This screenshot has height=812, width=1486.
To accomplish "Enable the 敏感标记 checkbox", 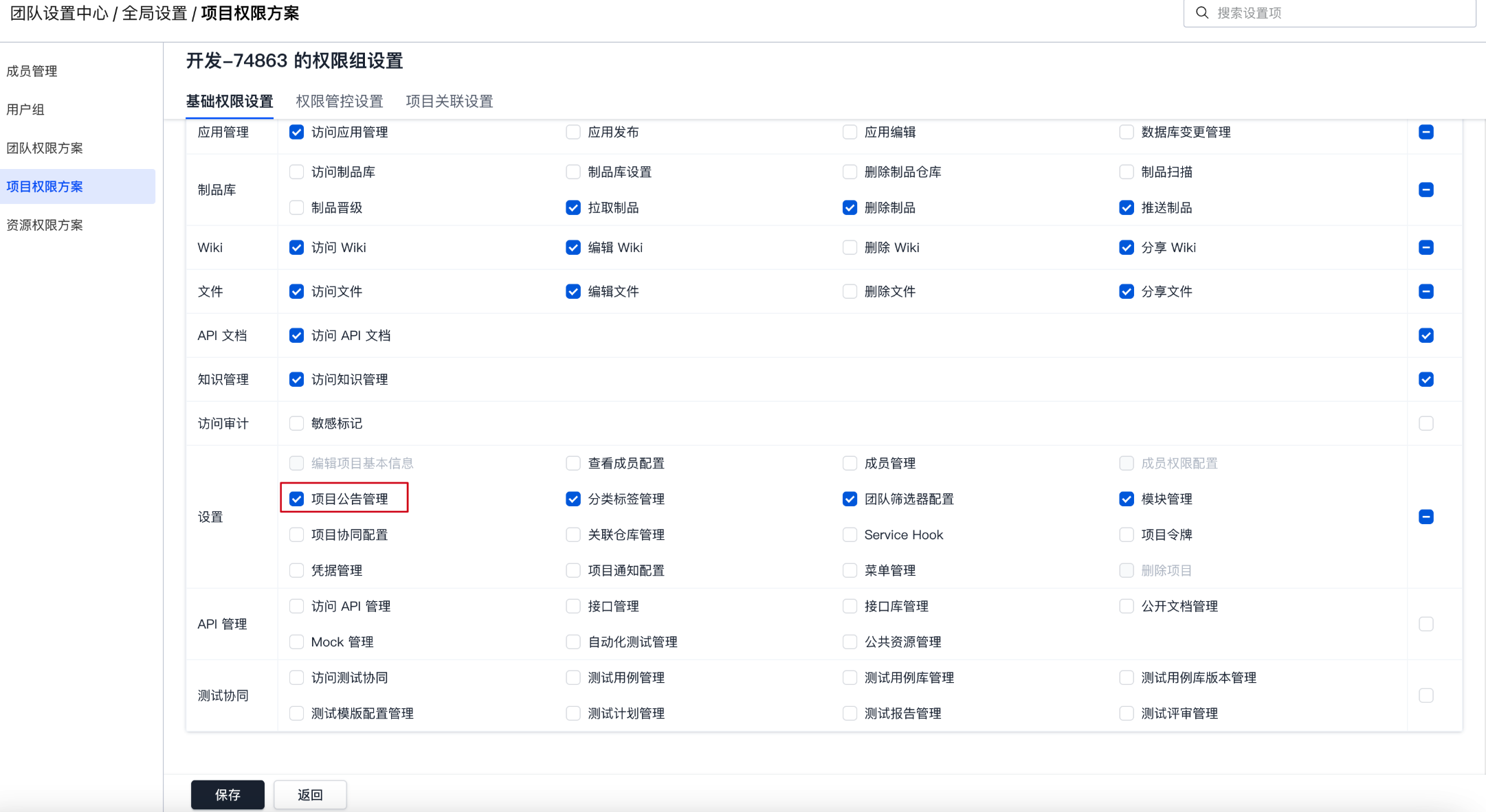I will coord(296,423).
